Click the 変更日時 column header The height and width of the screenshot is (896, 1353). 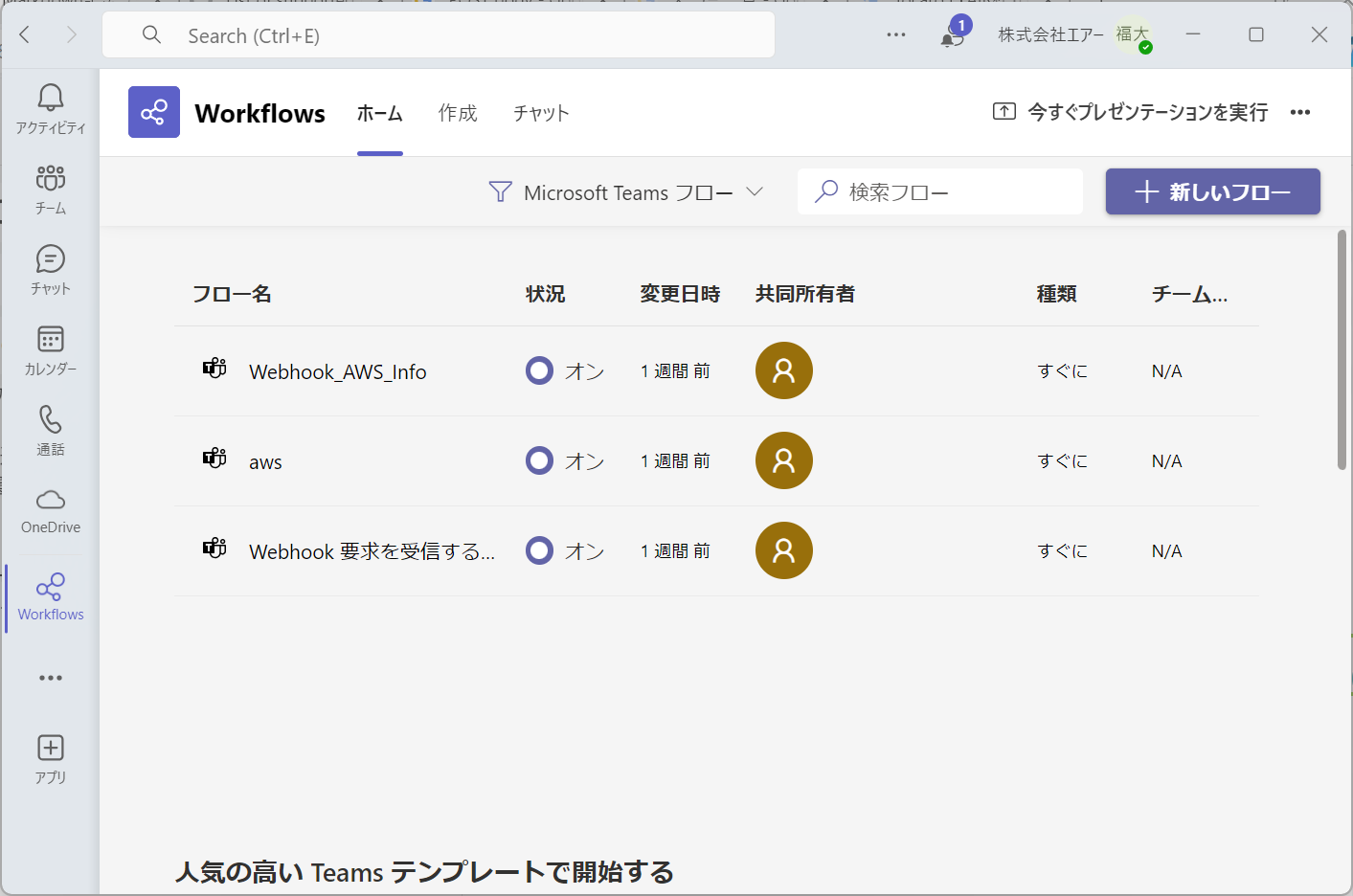(x=680, y=294)
